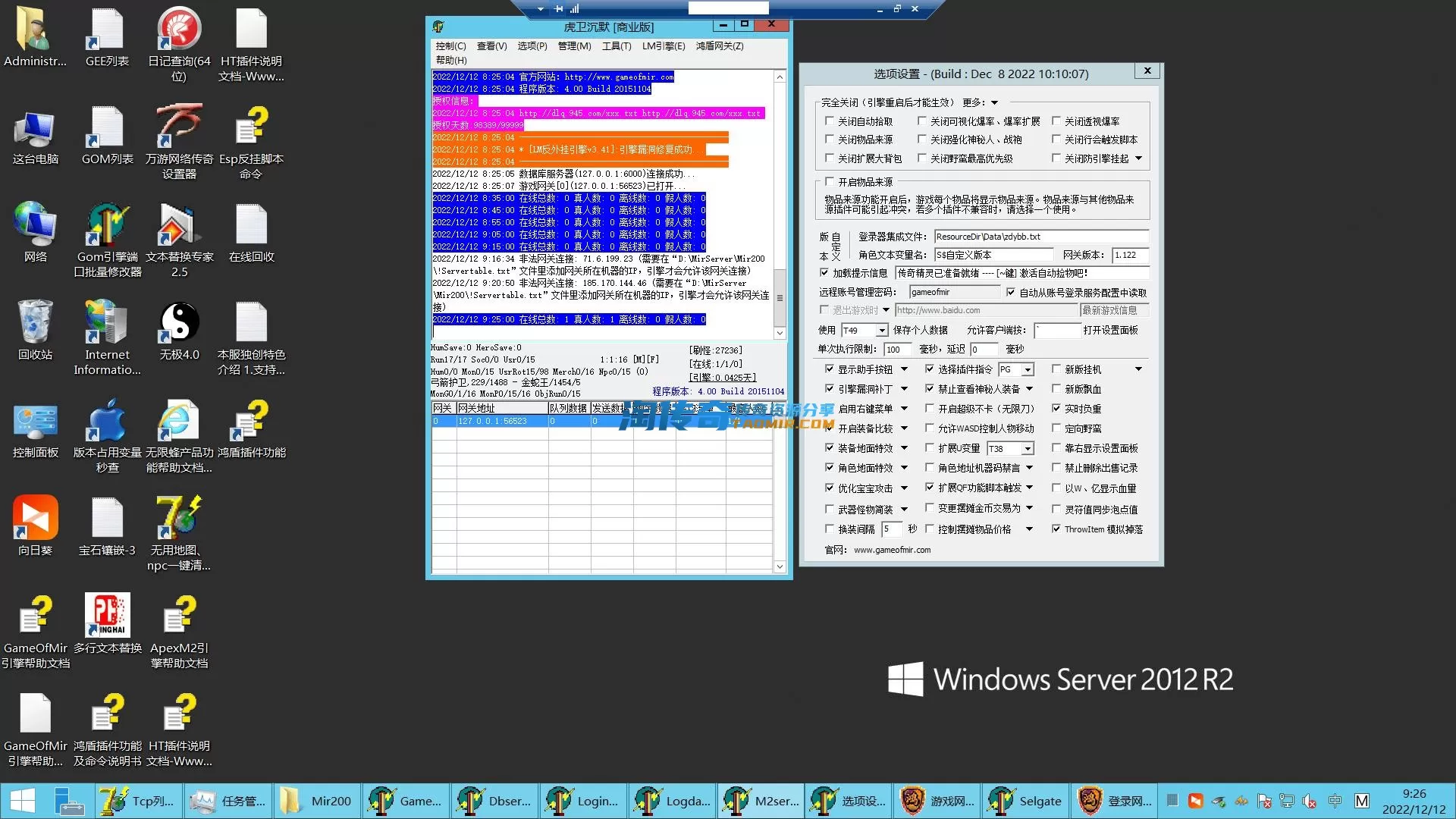This screenshot has height=819, width=1456.
Task: Toggle 开启物品来源 checkbox
Action: click(830, 182)
